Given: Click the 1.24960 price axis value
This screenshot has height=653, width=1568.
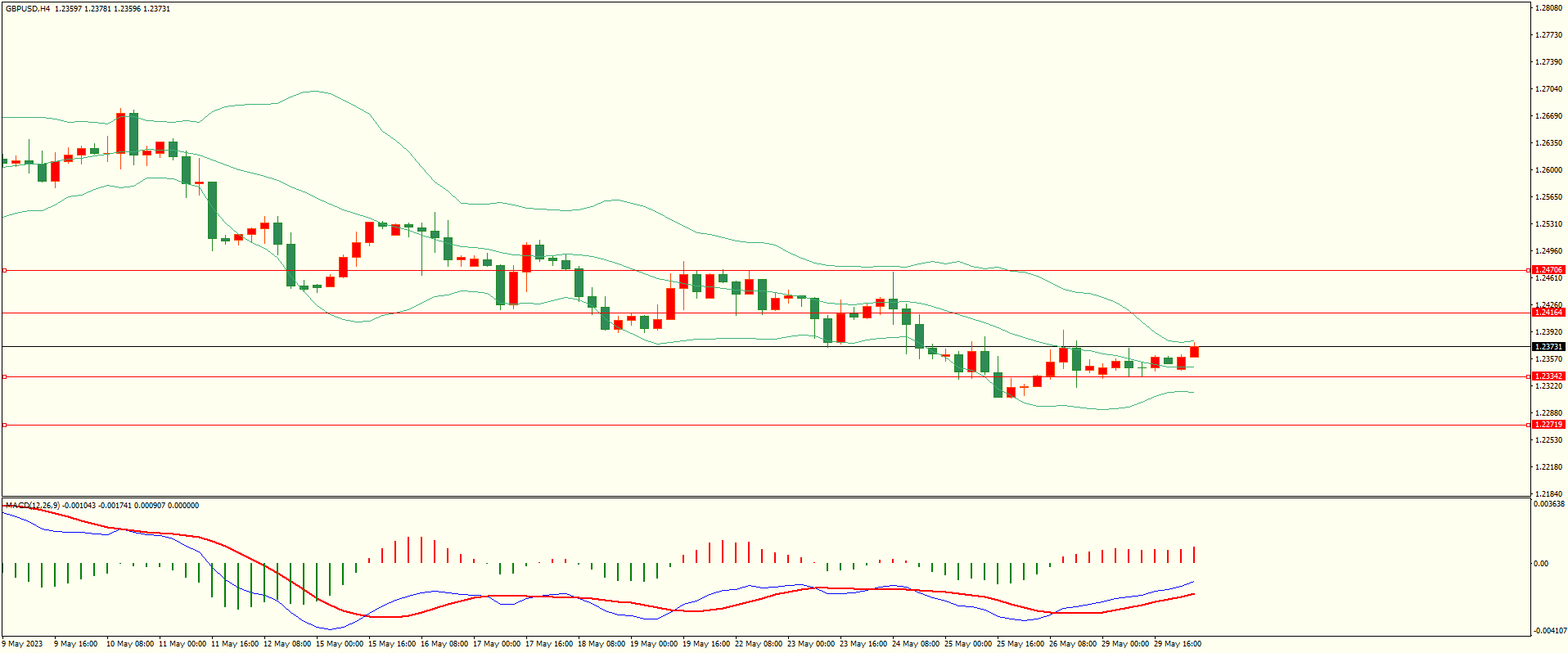Looking at the screenshot, I should (1549, 251).
